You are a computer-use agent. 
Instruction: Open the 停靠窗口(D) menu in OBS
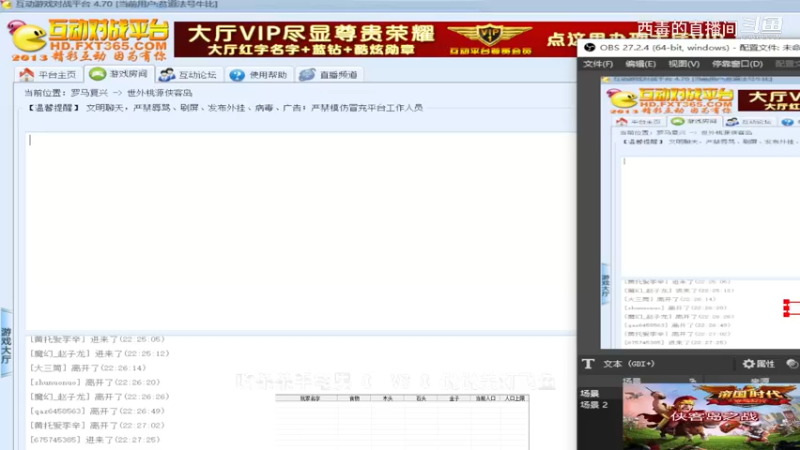click(x=737, y=64)
